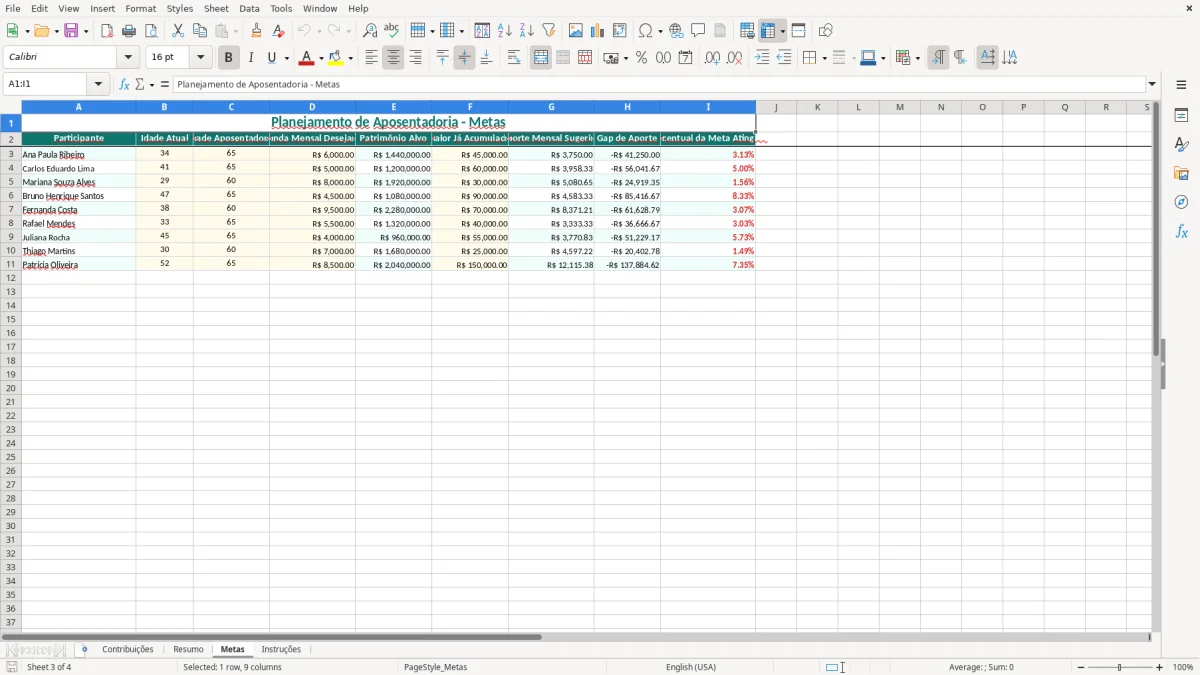The image size is (1200, 675).
Task: Insert a hyperlink
Action: point(676,31)
